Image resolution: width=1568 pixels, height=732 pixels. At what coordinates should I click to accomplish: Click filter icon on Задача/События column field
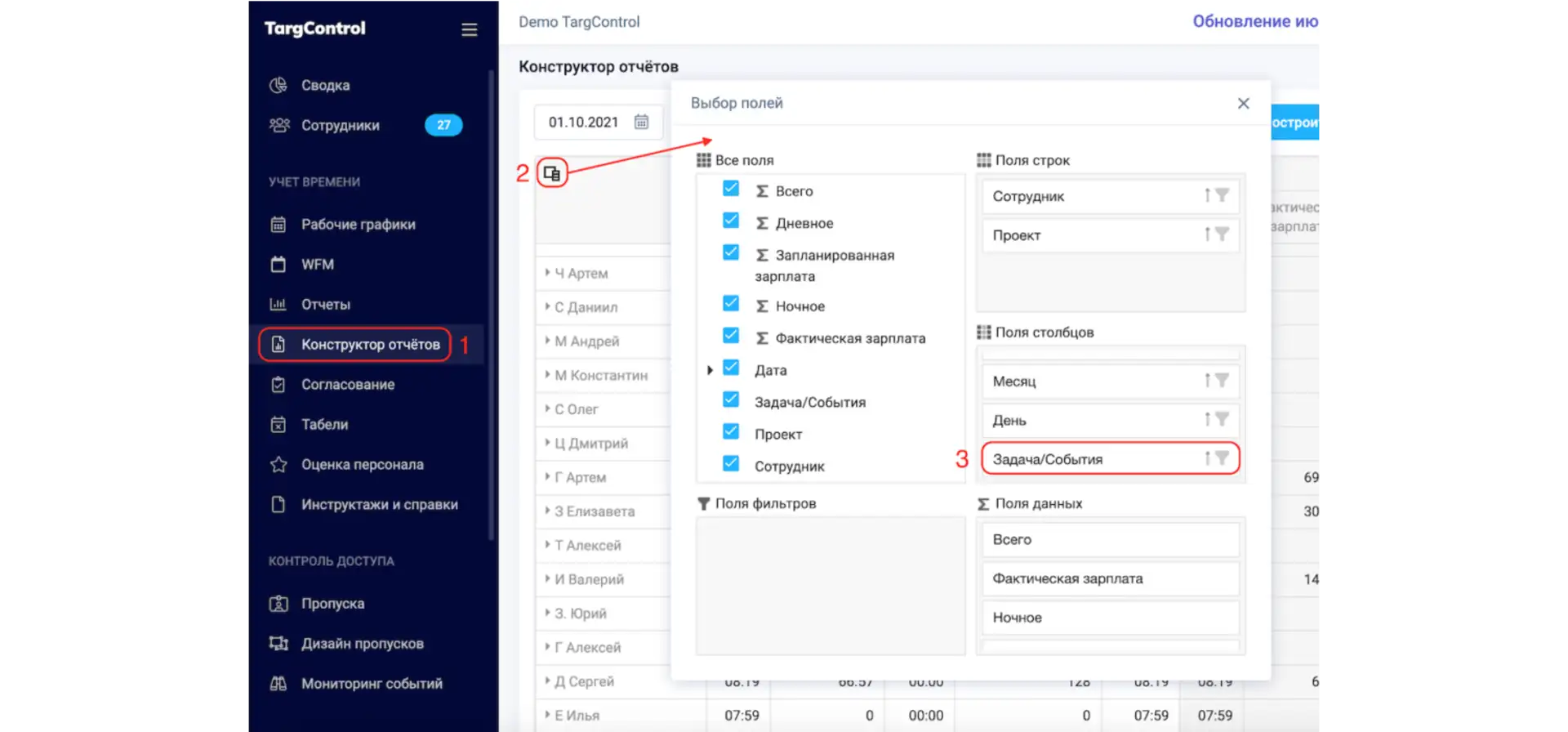point(1222,458)
